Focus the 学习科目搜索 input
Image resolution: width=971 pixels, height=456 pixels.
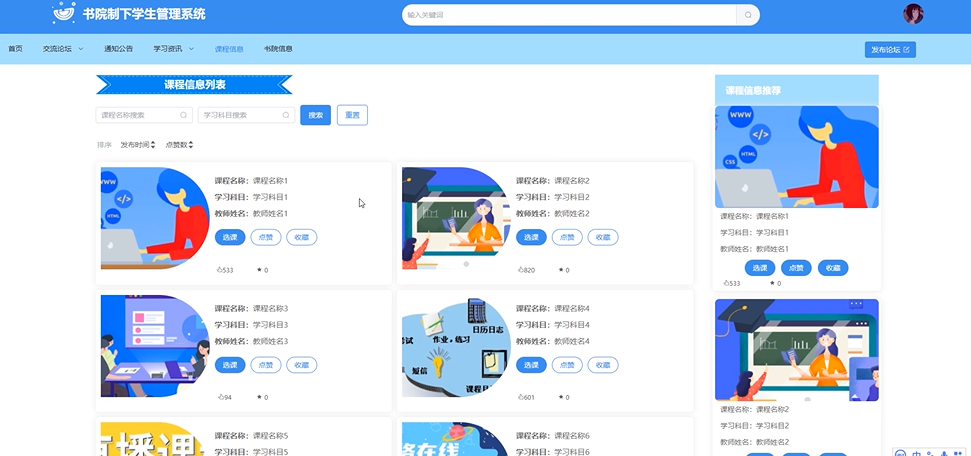246,115
